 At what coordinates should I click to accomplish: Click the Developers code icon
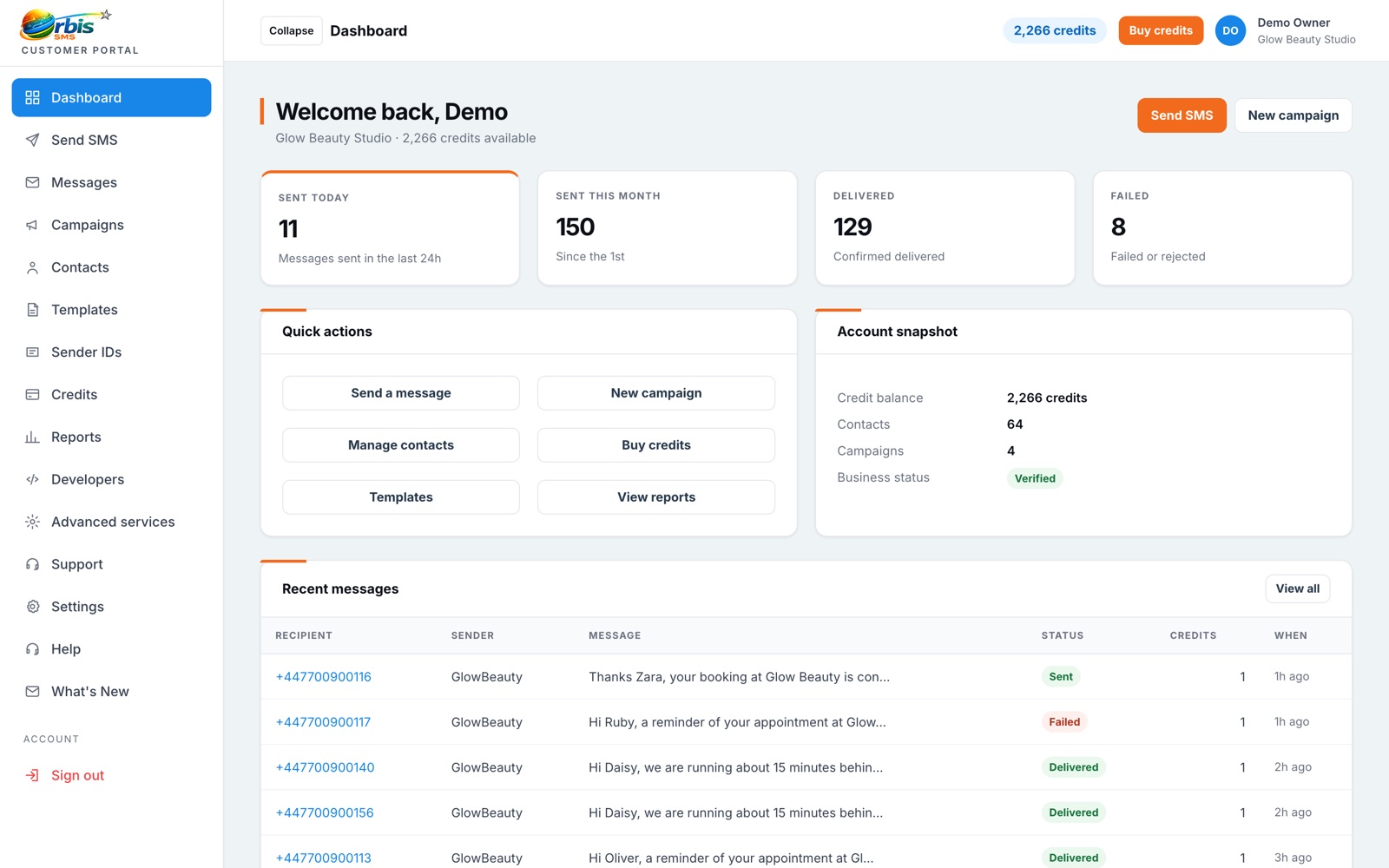(32, 479)
